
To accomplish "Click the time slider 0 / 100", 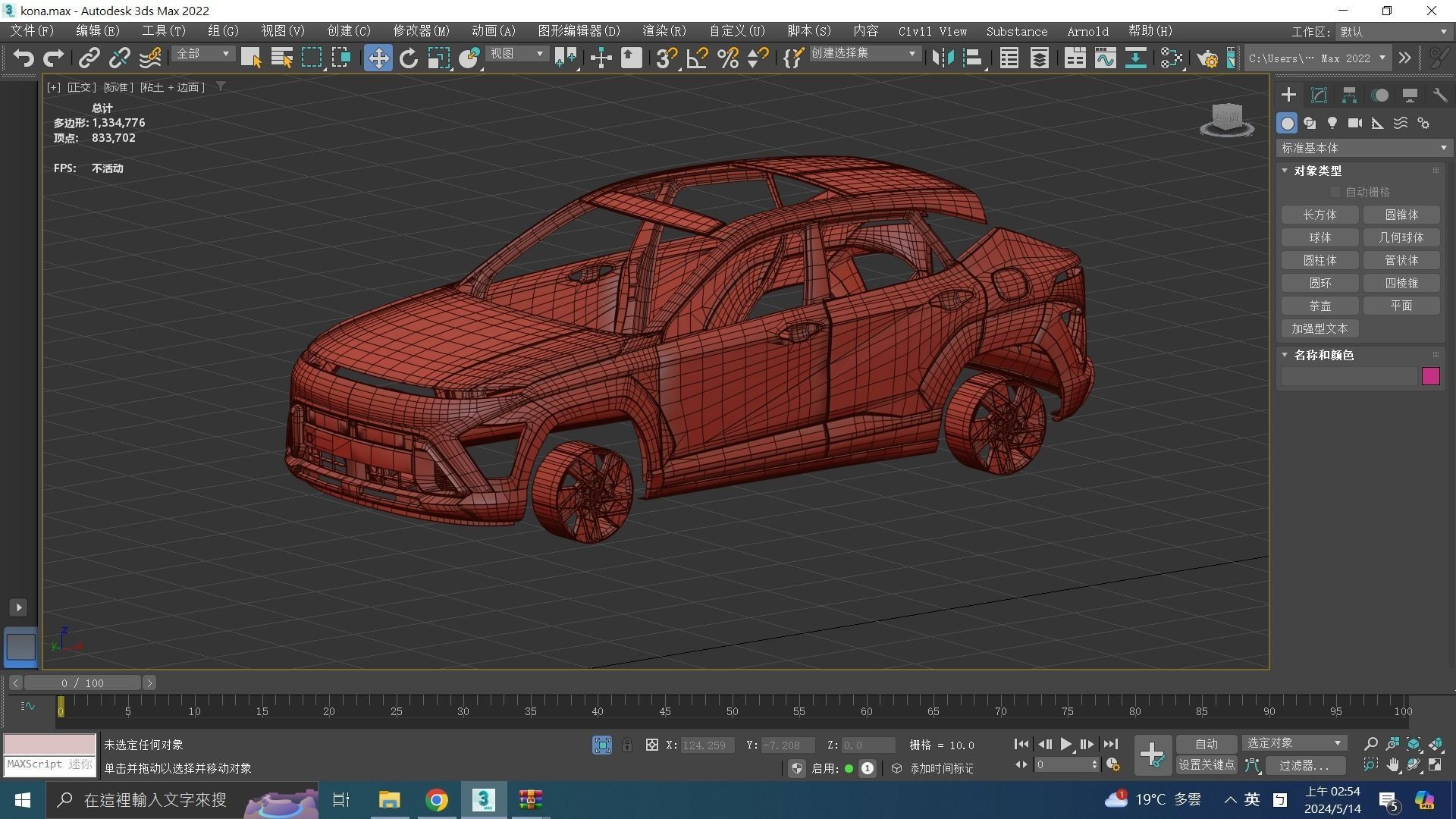I will [x=83, y=683].
